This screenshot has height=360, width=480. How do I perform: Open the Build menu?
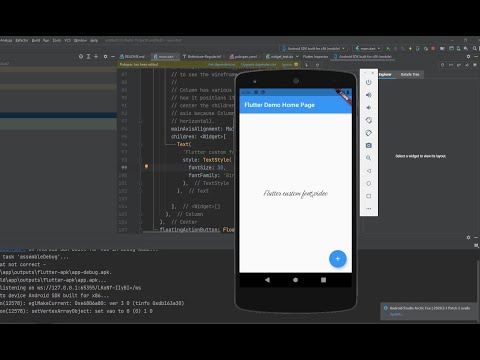[x=36, y=40]
